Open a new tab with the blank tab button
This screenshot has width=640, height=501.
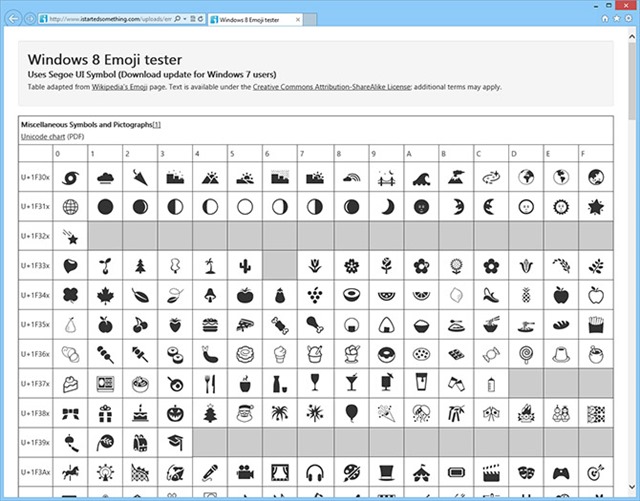[310, 20]
